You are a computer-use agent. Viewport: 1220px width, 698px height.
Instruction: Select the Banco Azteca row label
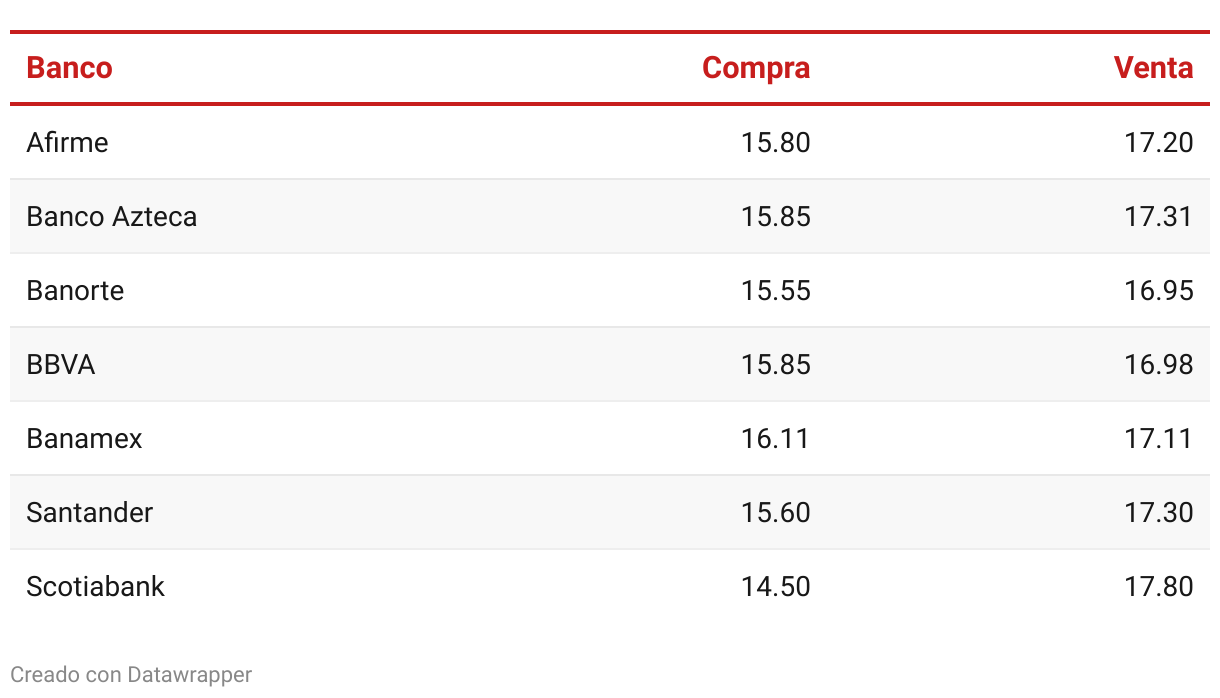coord(112,216)
